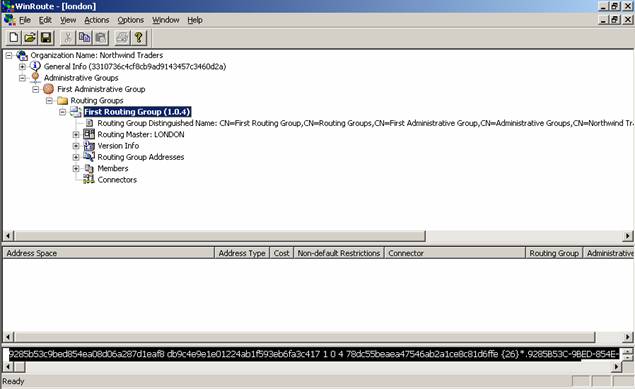This screenshot has height=389, width=635.
Task: Click the Save toolbar icon
Action: (x=46, y=38)
